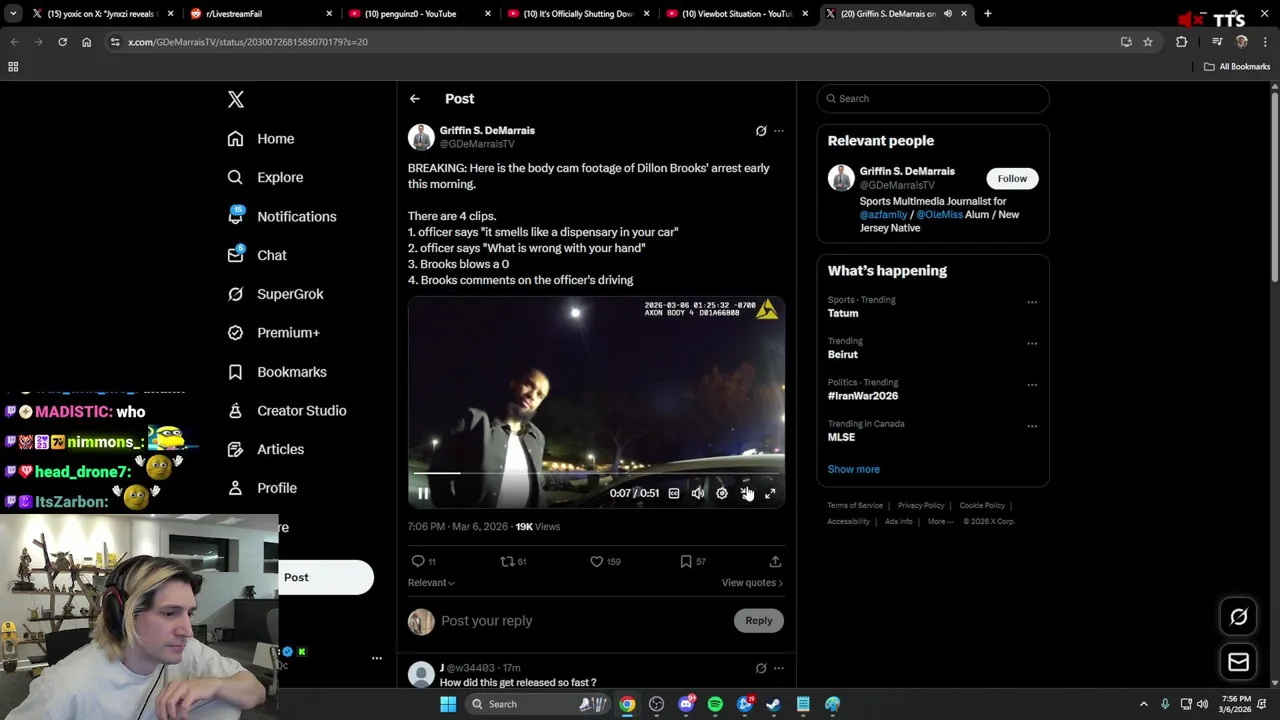Screen dimensions: 1280x720
Task: Open the X logo home link
Action: [x=236, y=99]
